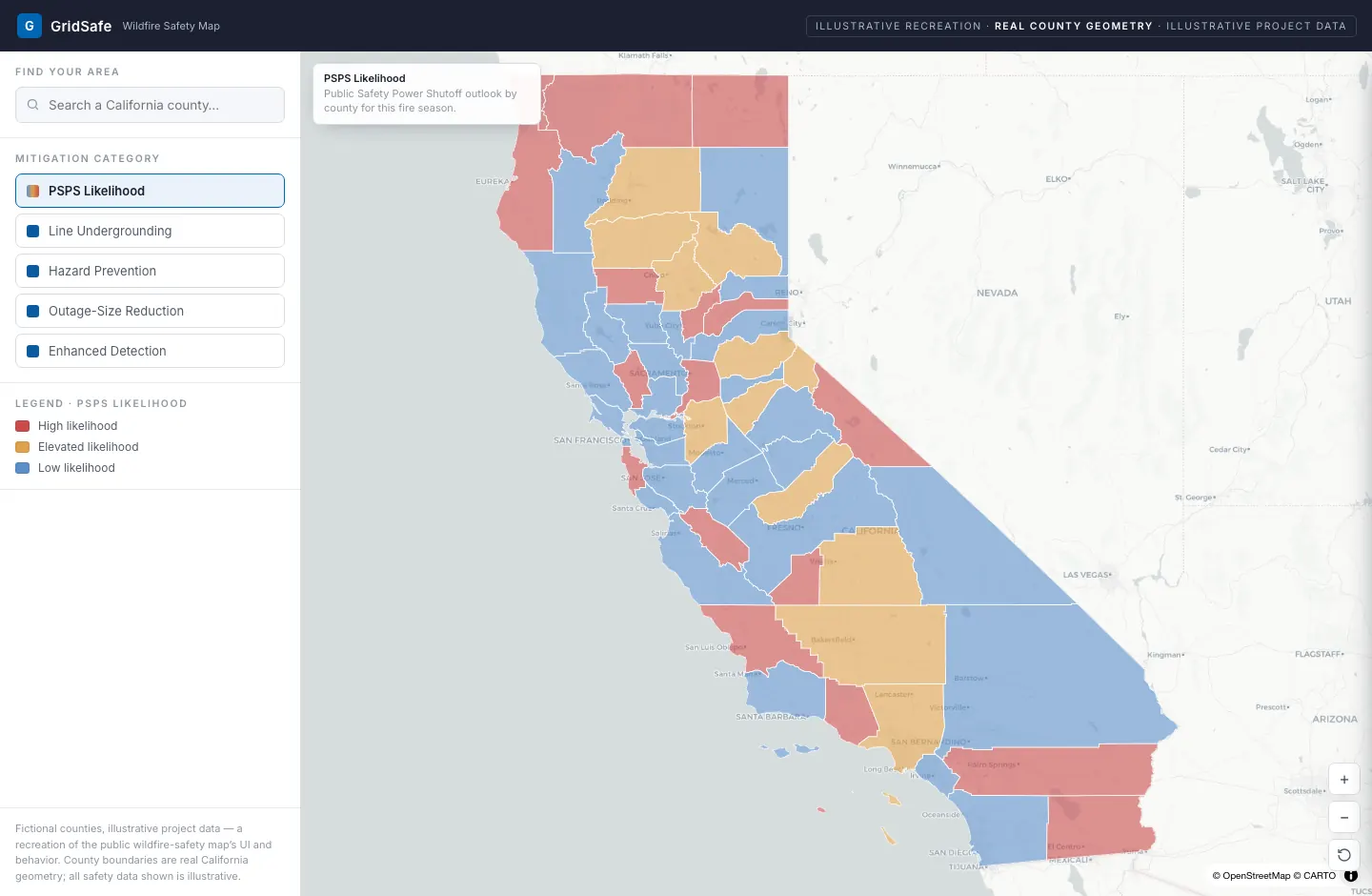Viewport: 1372px width, 896px height.
Task: Open the OpenStreetMap attribution link
Action: pos(1251,876)
